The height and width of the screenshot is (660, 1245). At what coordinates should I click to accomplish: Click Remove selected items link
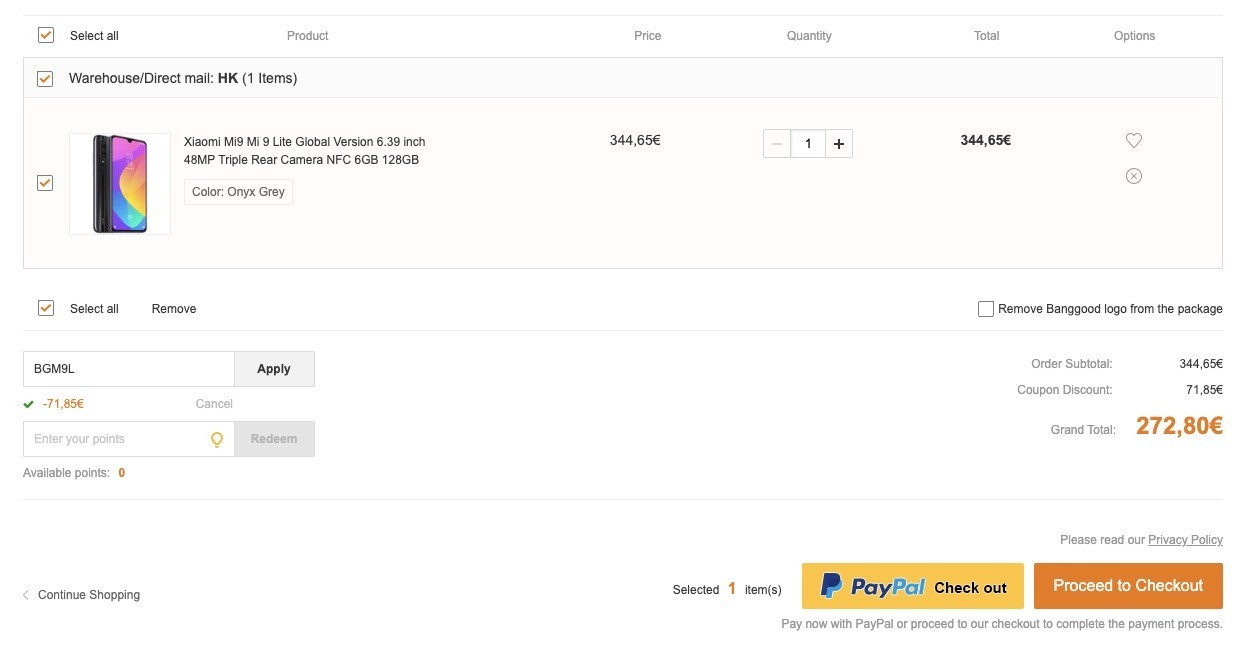click(174, 309)
